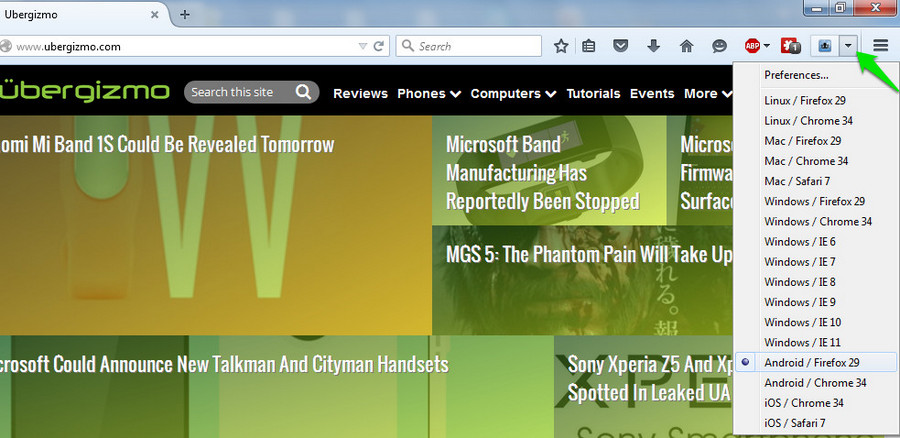
Task: Click the Ubergizmo logo
Action: pyautogui.click(x=85, y=91)
